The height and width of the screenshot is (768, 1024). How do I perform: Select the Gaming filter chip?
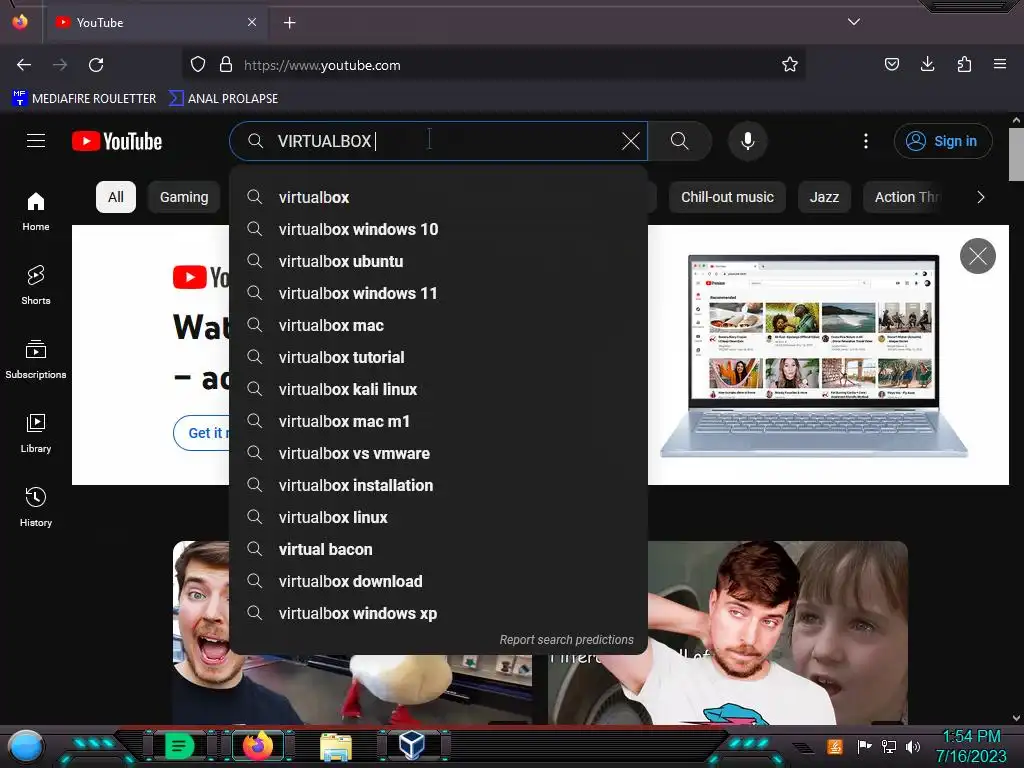coord(184,197)
